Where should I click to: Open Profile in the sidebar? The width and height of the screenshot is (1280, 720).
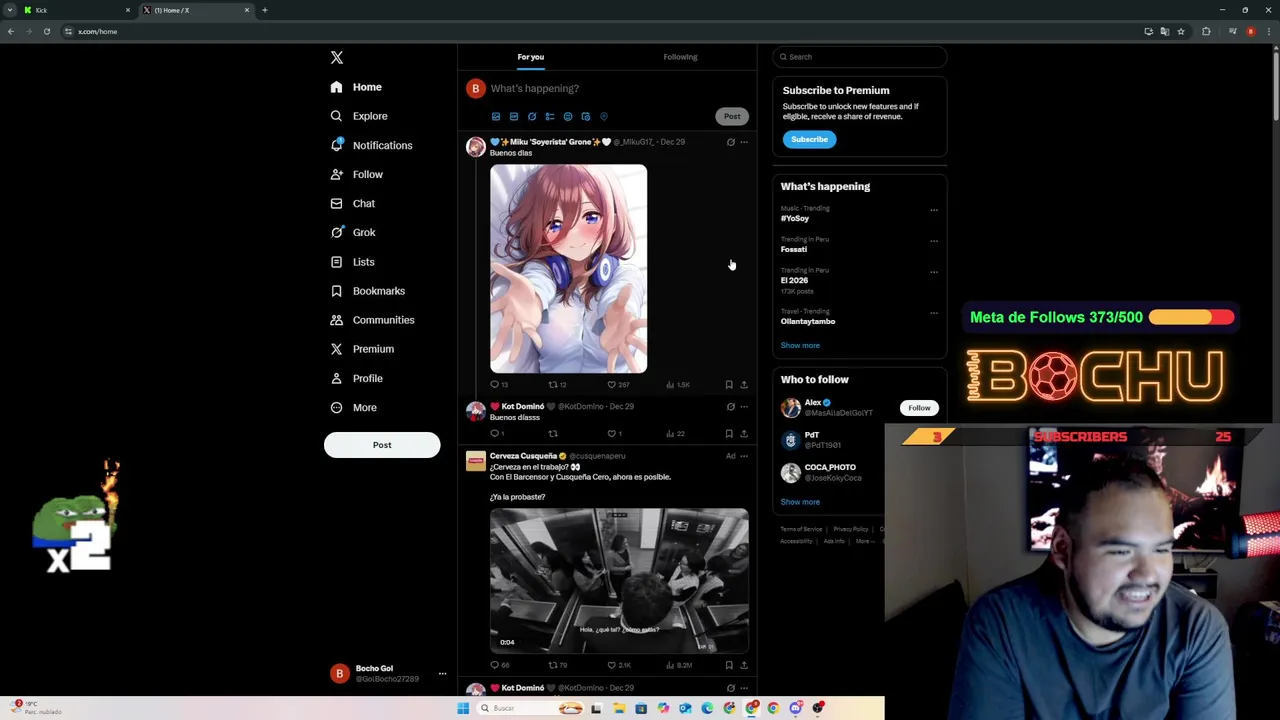click(x=357, y=378)
